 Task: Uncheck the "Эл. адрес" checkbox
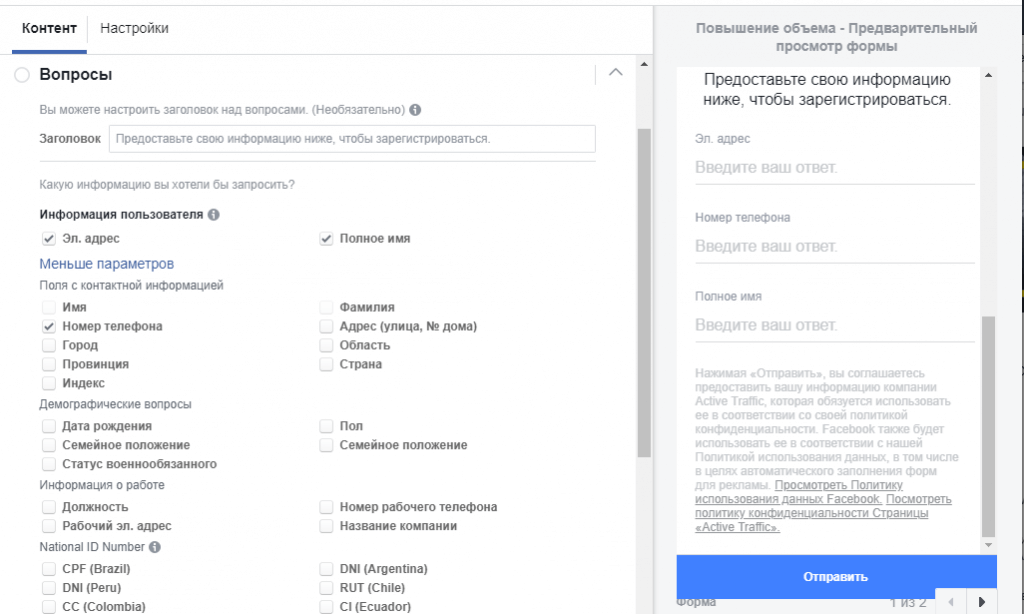coord(48,239)
